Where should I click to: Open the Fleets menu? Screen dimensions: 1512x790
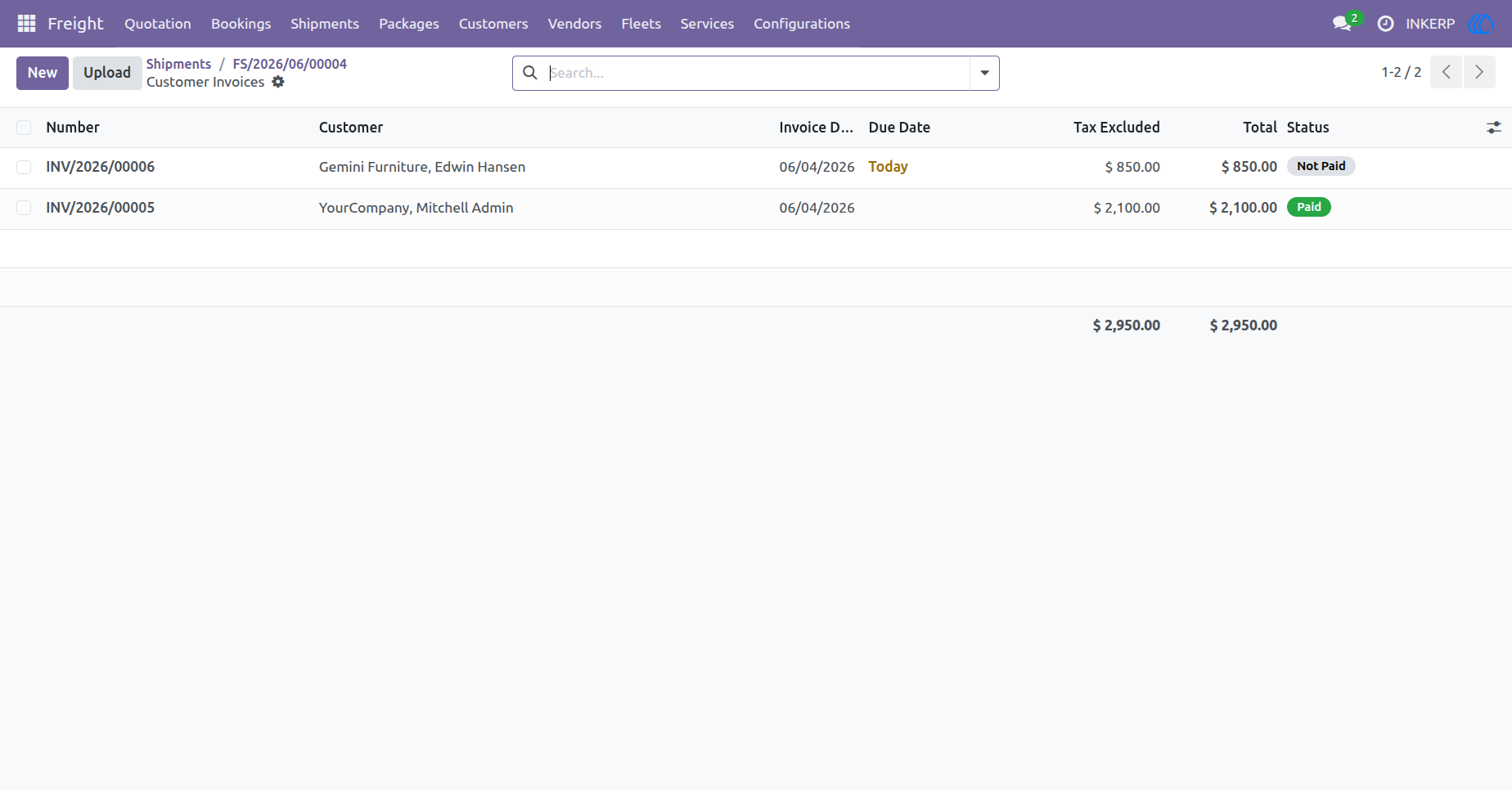click(x=641, y=24)
